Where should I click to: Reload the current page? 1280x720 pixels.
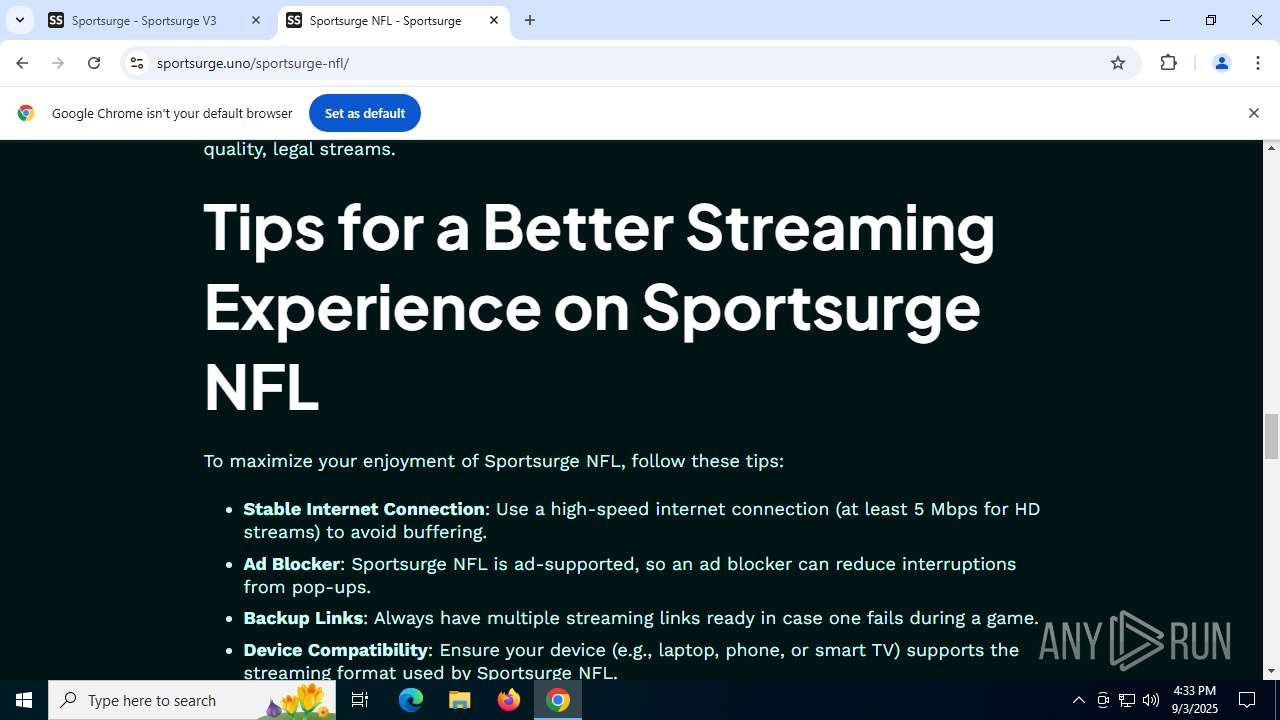[x=94, y=63]
